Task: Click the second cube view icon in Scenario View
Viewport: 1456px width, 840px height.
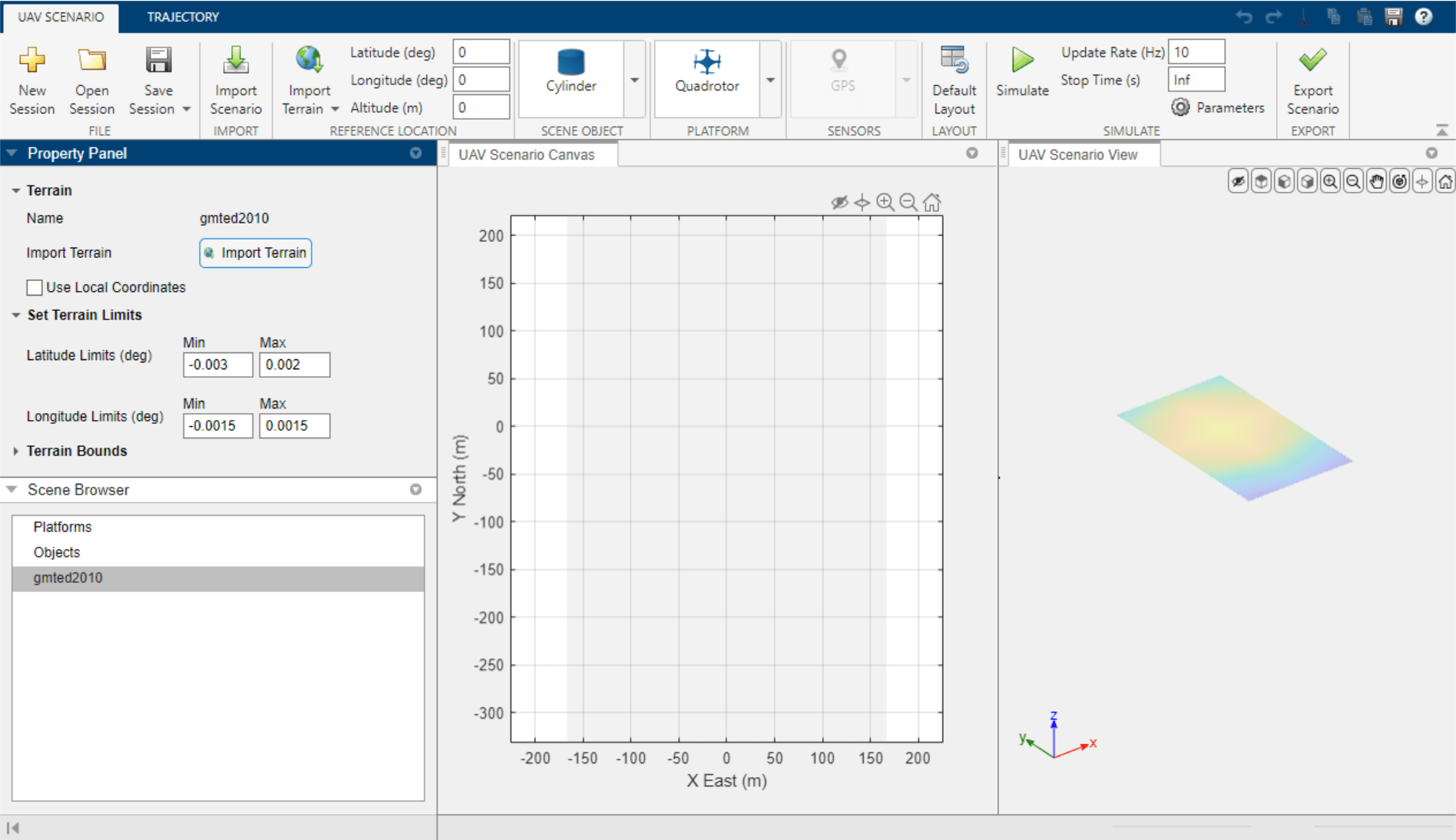Action: [x=1284, y=181]
